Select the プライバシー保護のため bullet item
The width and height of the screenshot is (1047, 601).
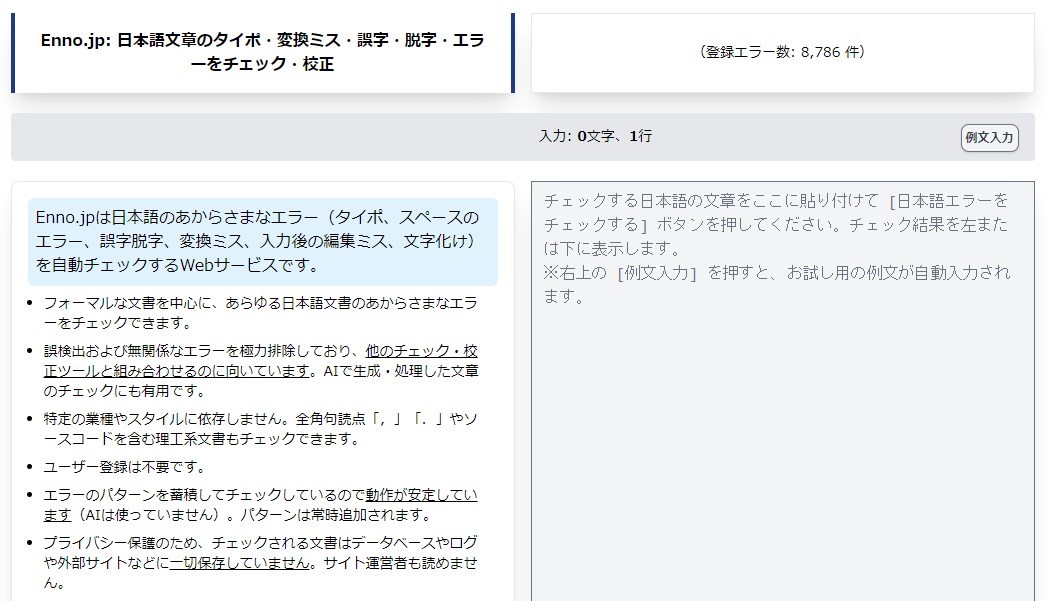(260, 562)
